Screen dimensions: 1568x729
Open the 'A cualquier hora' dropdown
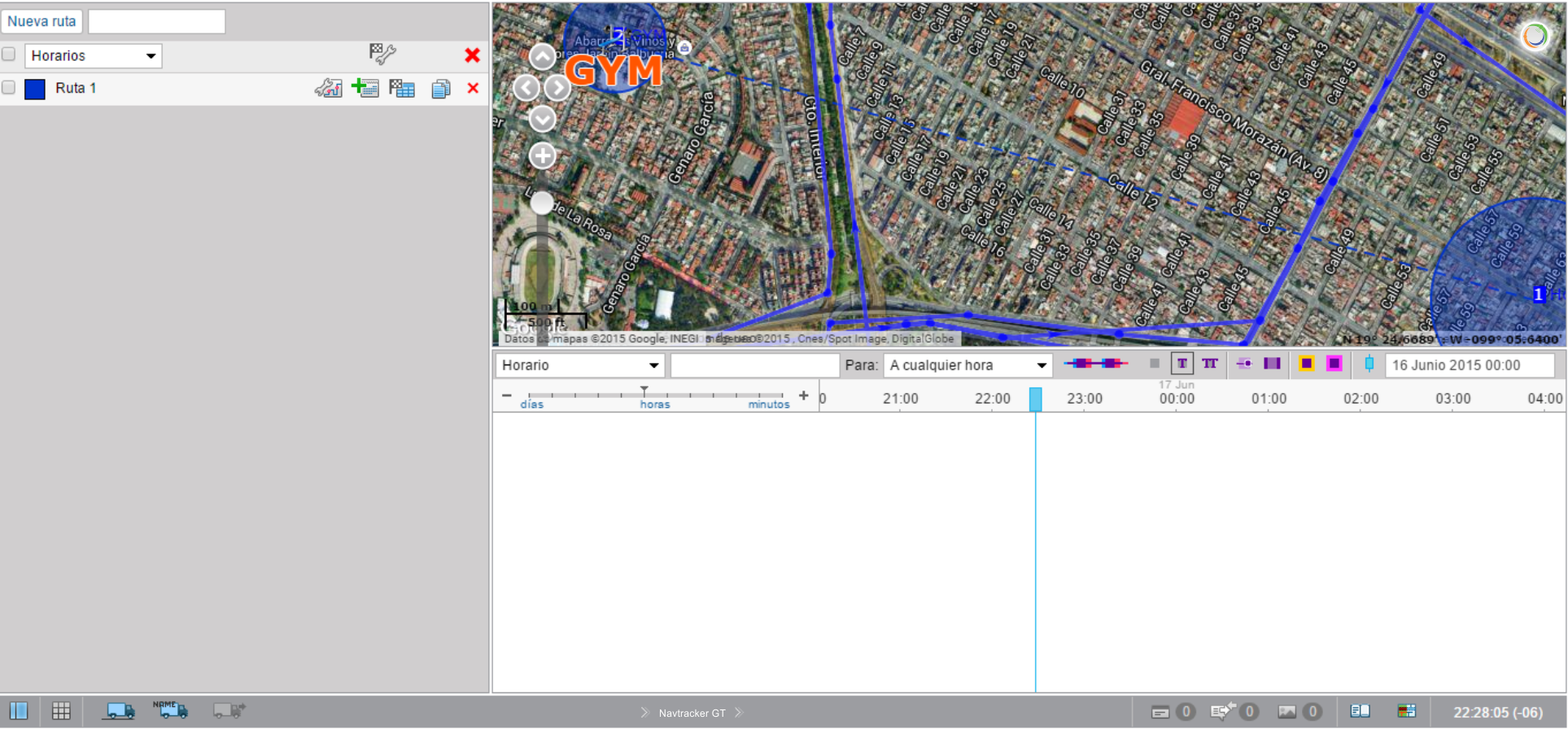coord(967,365)
